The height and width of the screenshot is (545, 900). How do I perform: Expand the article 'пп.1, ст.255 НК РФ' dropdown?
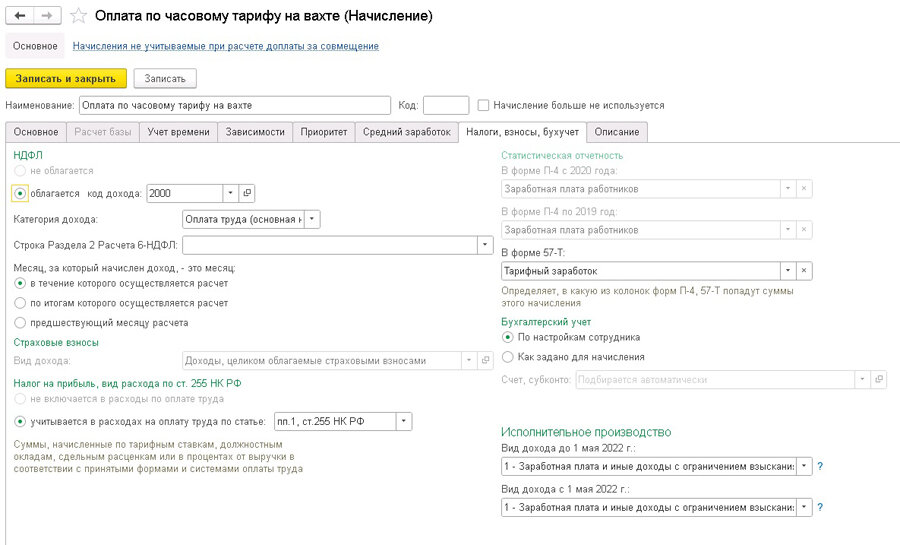pos(404,421)
